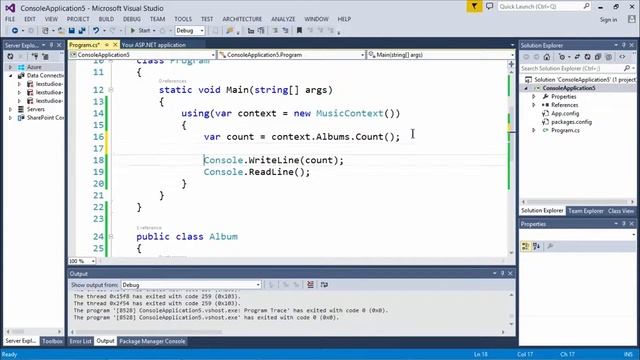Click the Start debugging button
The height and width of the screenshot is (360, 640).
[140, 31]
